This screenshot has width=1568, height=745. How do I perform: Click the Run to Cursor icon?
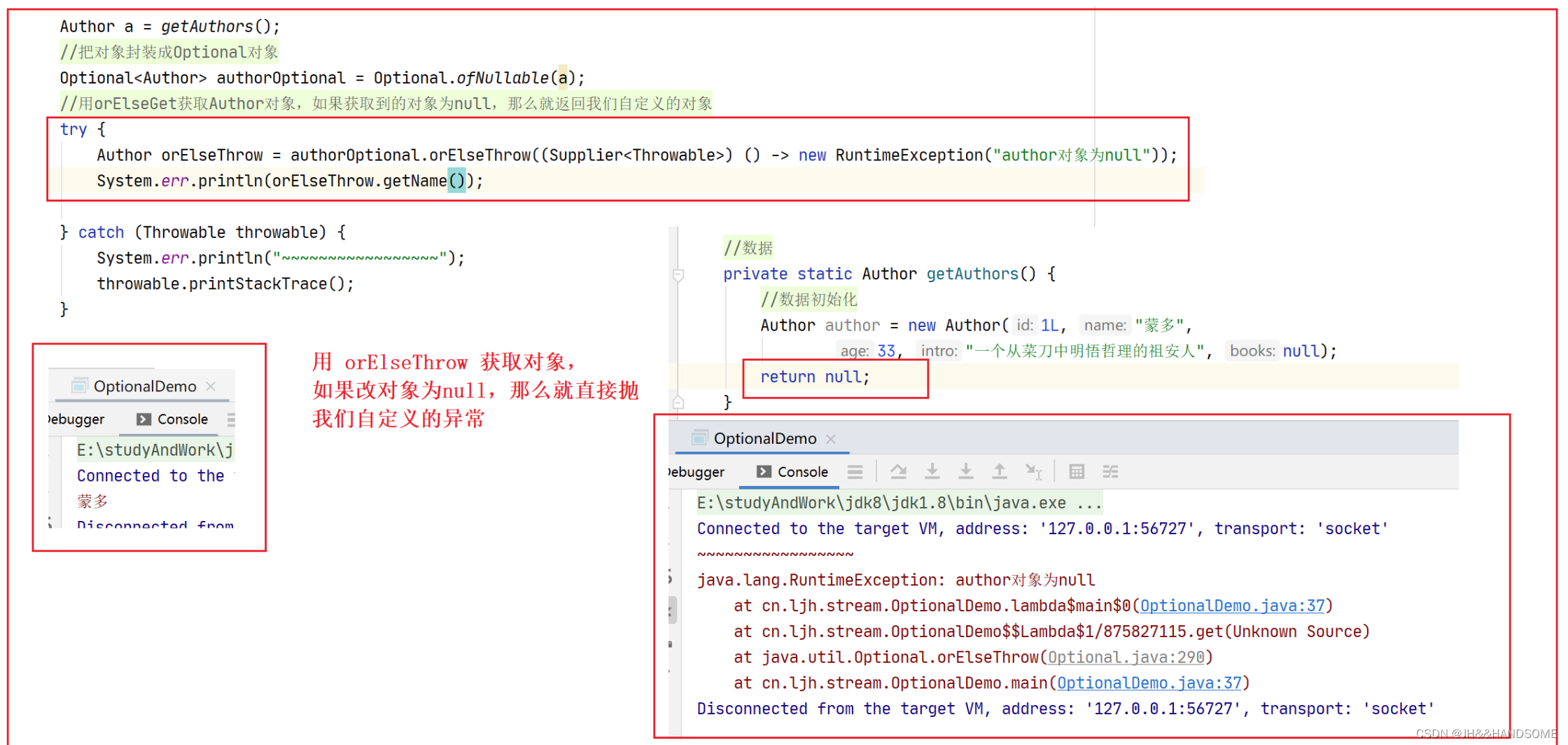click(x=1033, y=472)
